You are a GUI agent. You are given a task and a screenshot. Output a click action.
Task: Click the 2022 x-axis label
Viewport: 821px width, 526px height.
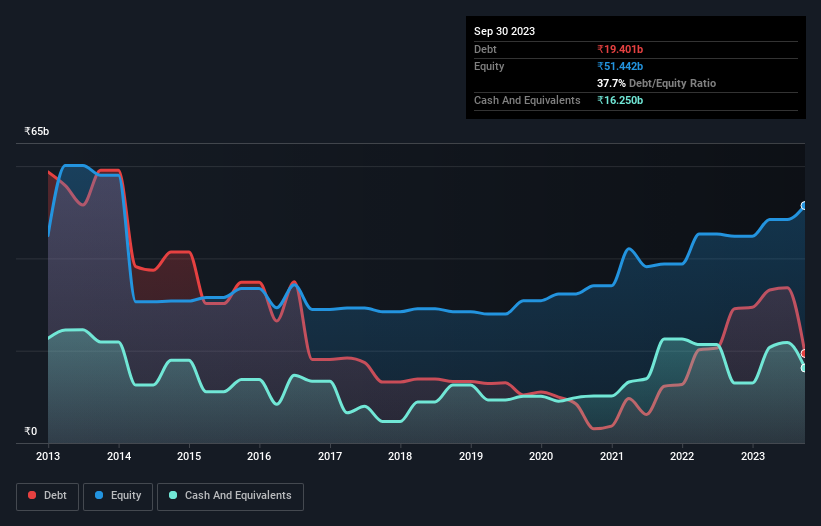click(x=682, y=456)
